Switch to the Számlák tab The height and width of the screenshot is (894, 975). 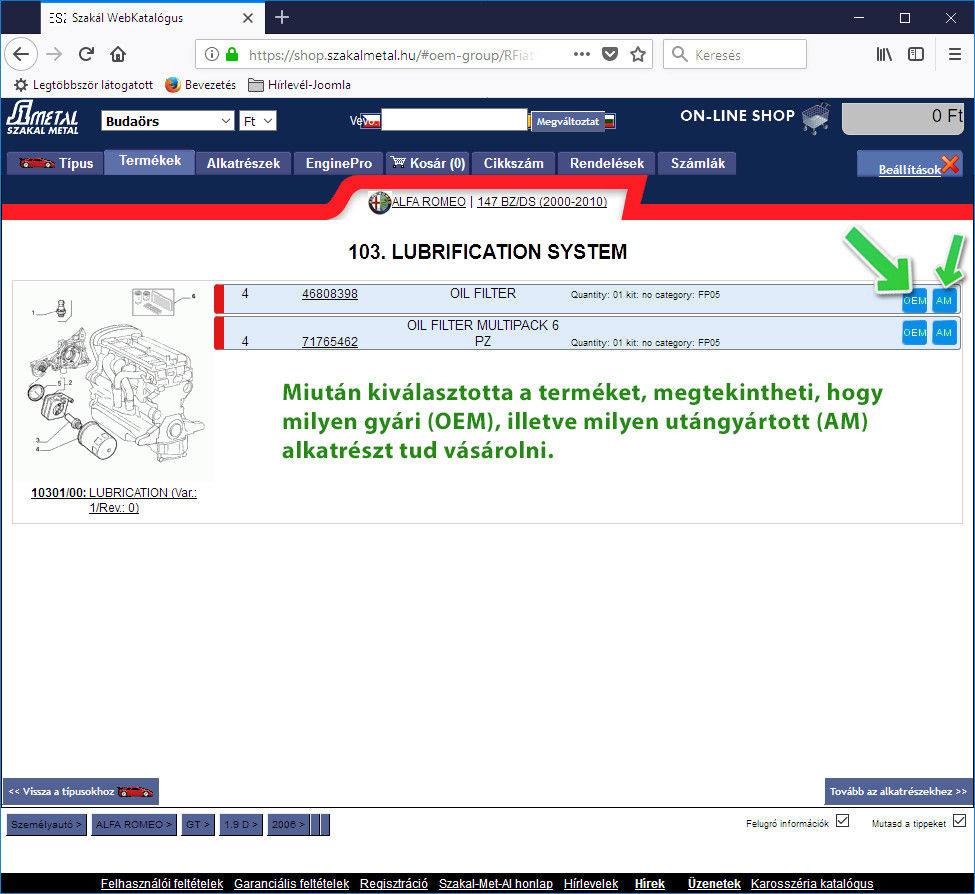click(x=698, y=164)
